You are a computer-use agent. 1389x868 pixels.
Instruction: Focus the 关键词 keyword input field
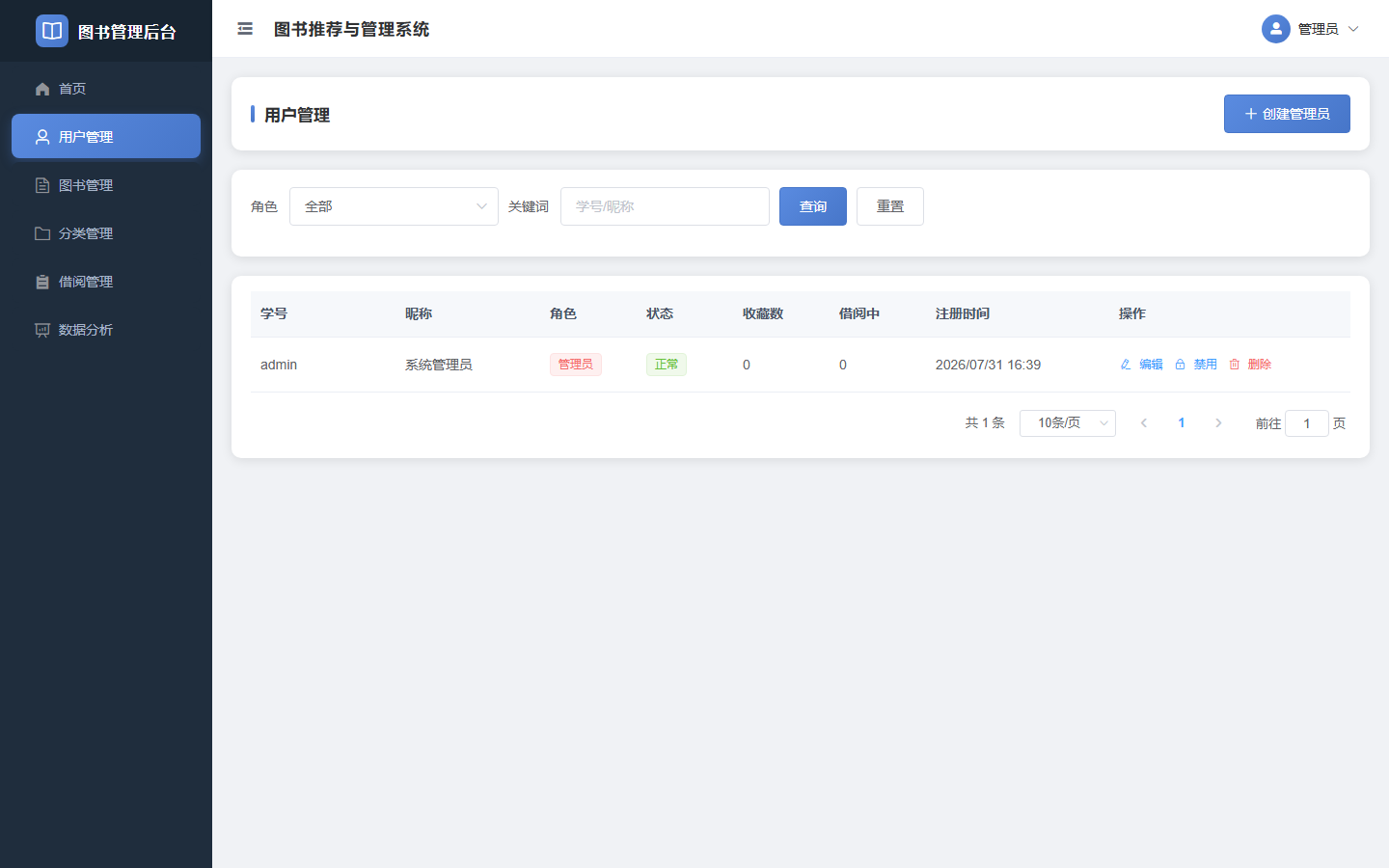click(665, 206)
